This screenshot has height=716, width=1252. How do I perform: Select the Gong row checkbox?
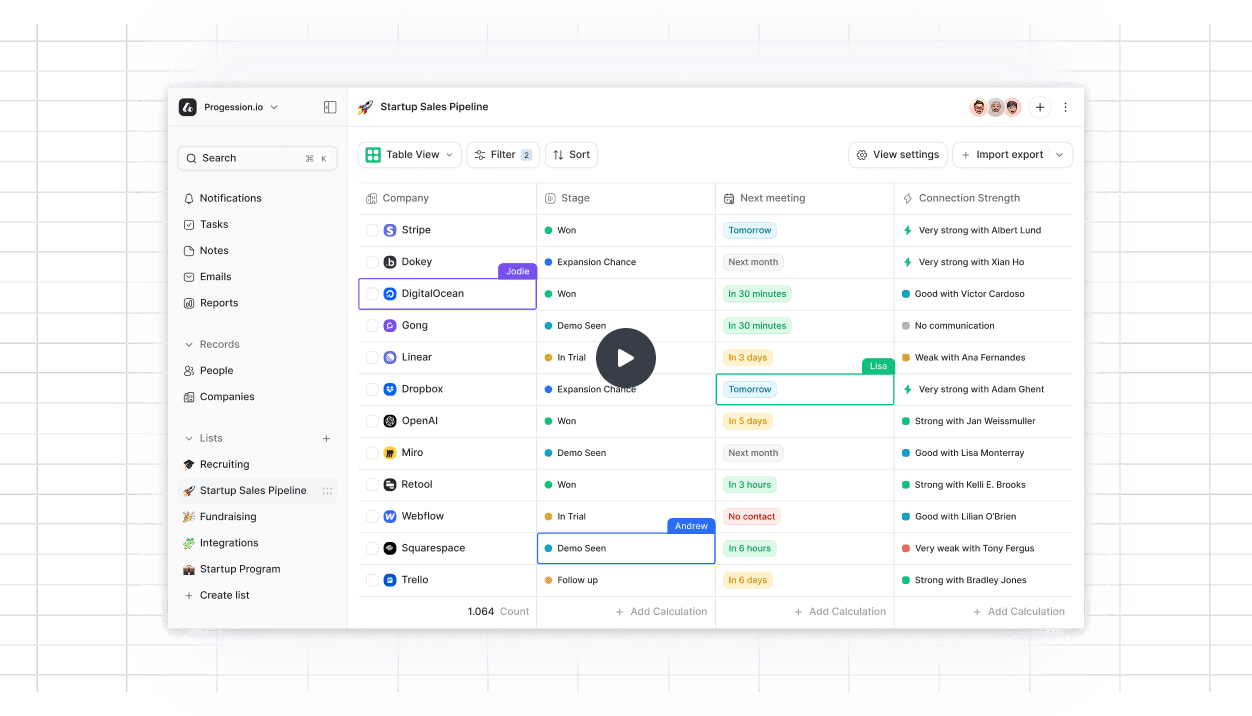[372, 325]
